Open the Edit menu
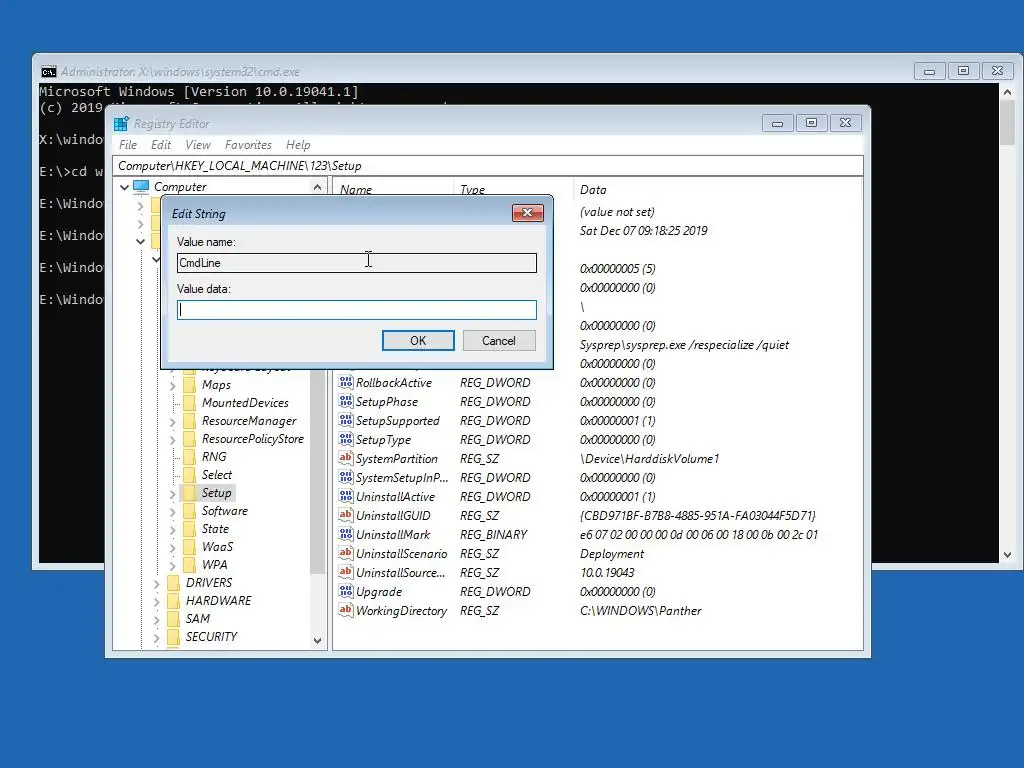This screenshot has width=1024, height=768. (161, 145)
